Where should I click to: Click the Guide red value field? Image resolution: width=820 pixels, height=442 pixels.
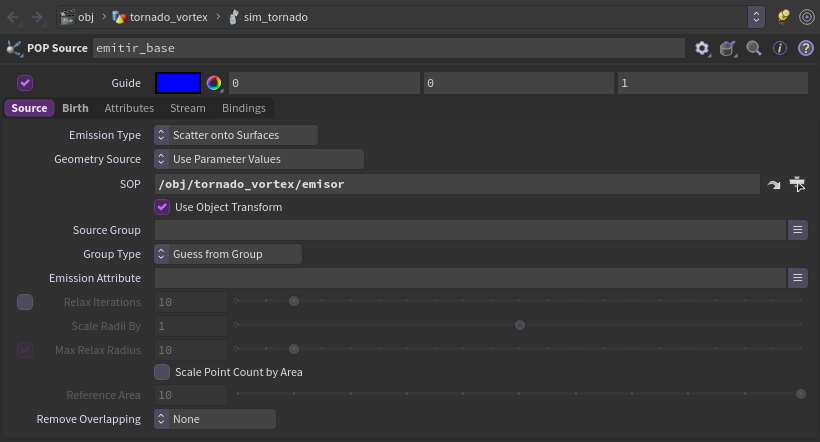click(324, 83)
